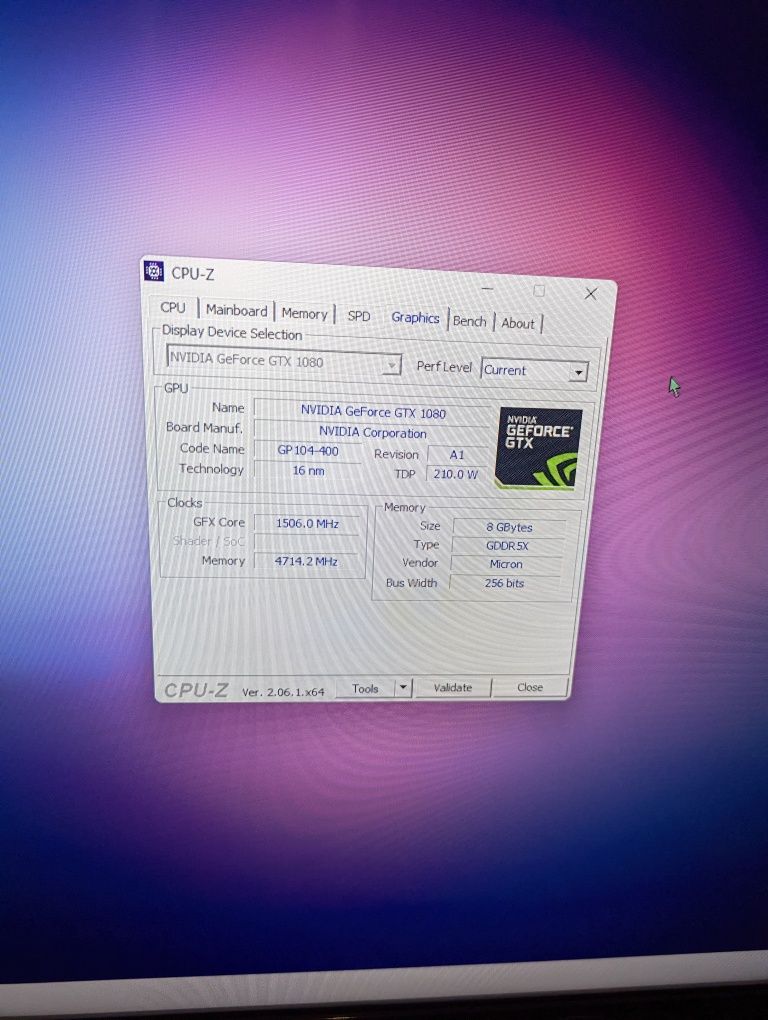Open the Bench tab

[470, 321]
